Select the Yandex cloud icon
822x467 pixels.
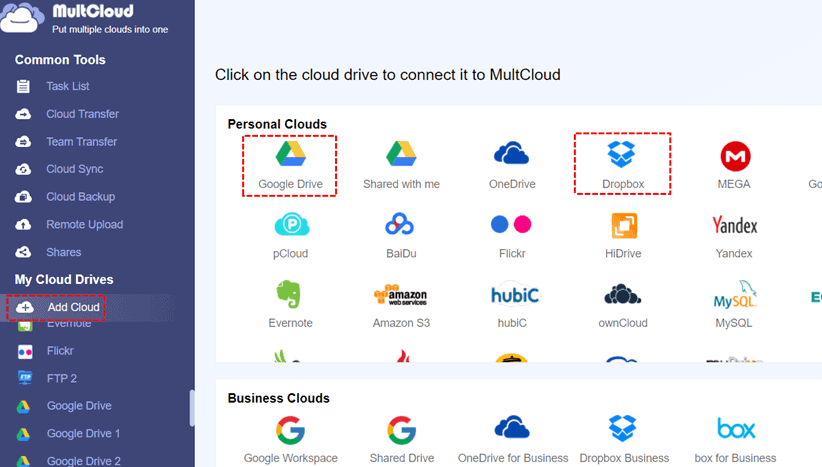[x=734, y=226]
